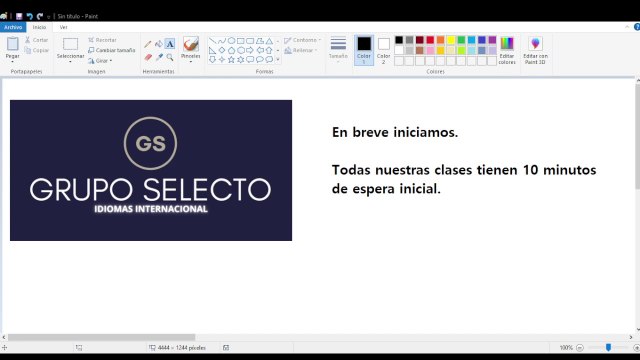This screenshot has height=360, width=640.
Task: Click the Pegar clipboard icon
Action: tap(13, 44)
